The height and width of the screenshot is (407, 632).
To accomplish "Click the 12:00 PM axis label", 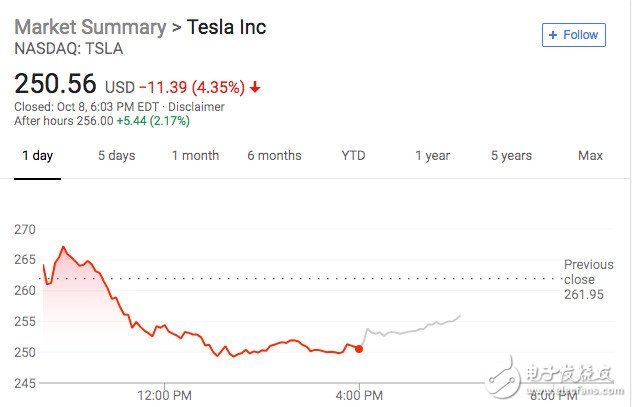I will pyautogui.click(x=164, y=395).
